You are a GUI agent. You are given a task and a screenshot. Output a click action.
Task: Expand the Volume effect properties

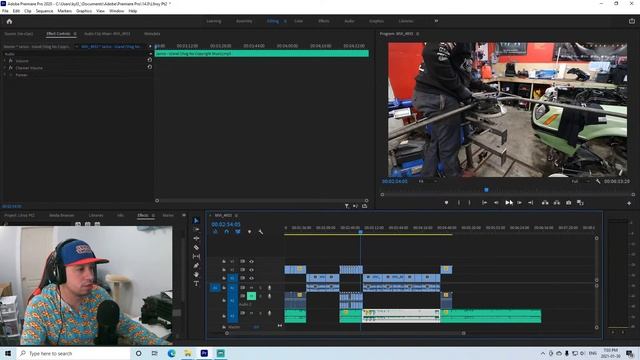coord(5,61)
